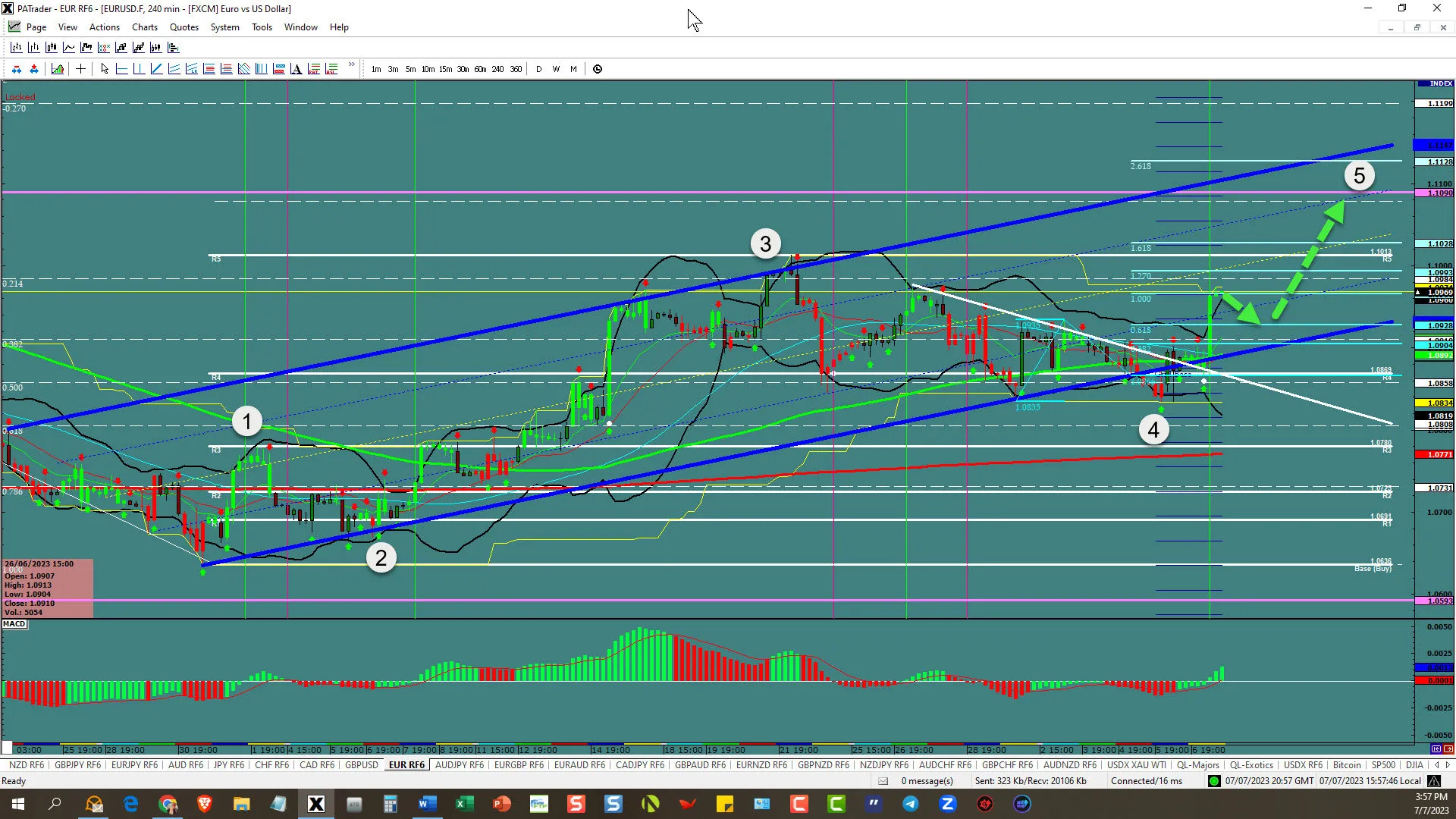
Task: Select the linear regression LR tool
Action: 192,69
